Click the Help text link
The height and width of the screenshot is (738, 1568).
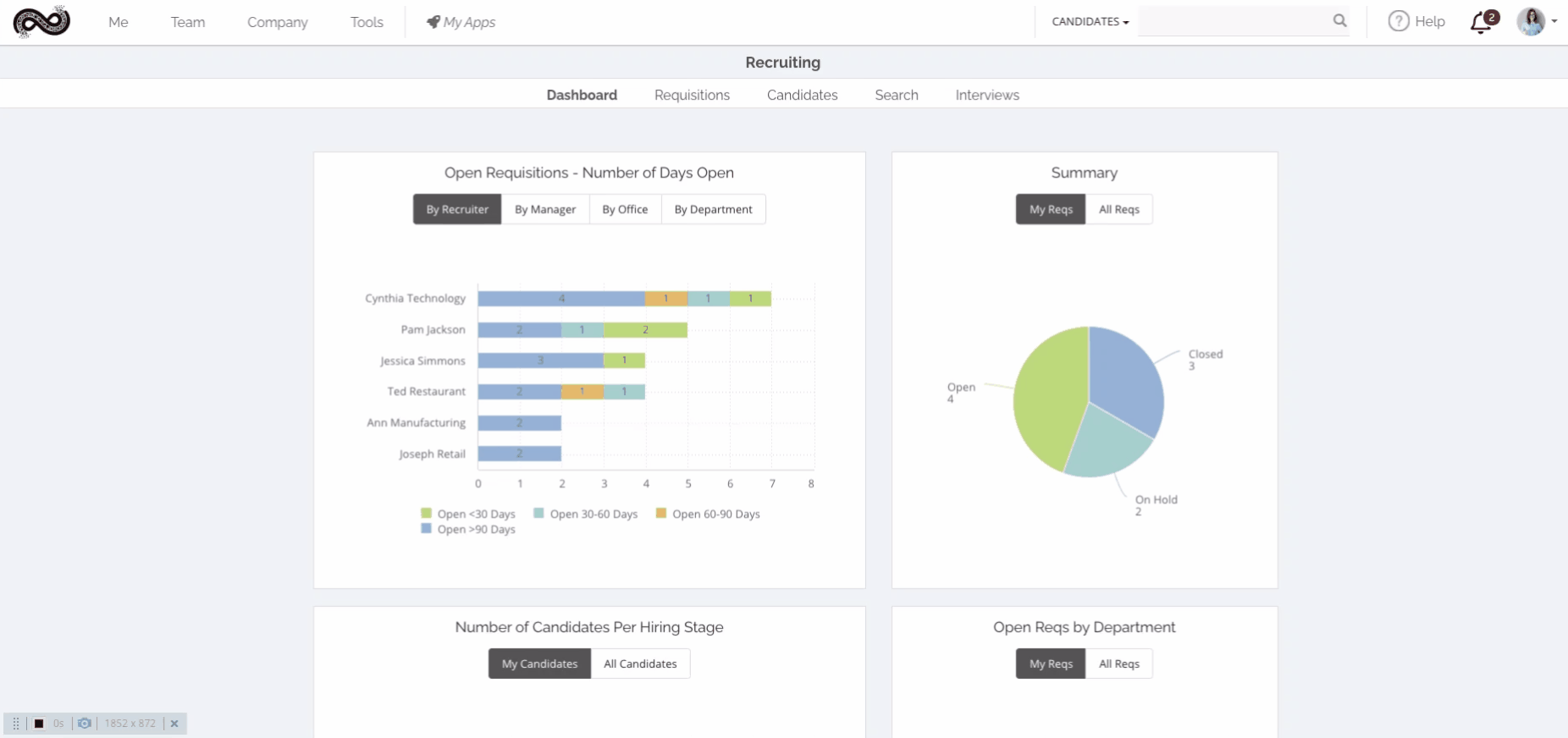(x=1430, y=21)
